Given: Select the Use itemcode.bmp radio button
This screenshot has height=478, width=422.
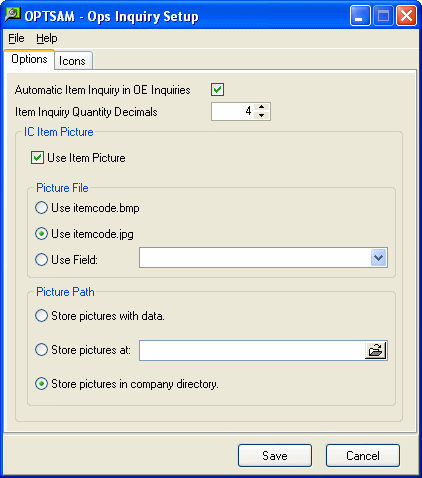Looking at the screenshot, I should [x=41, y=208].
